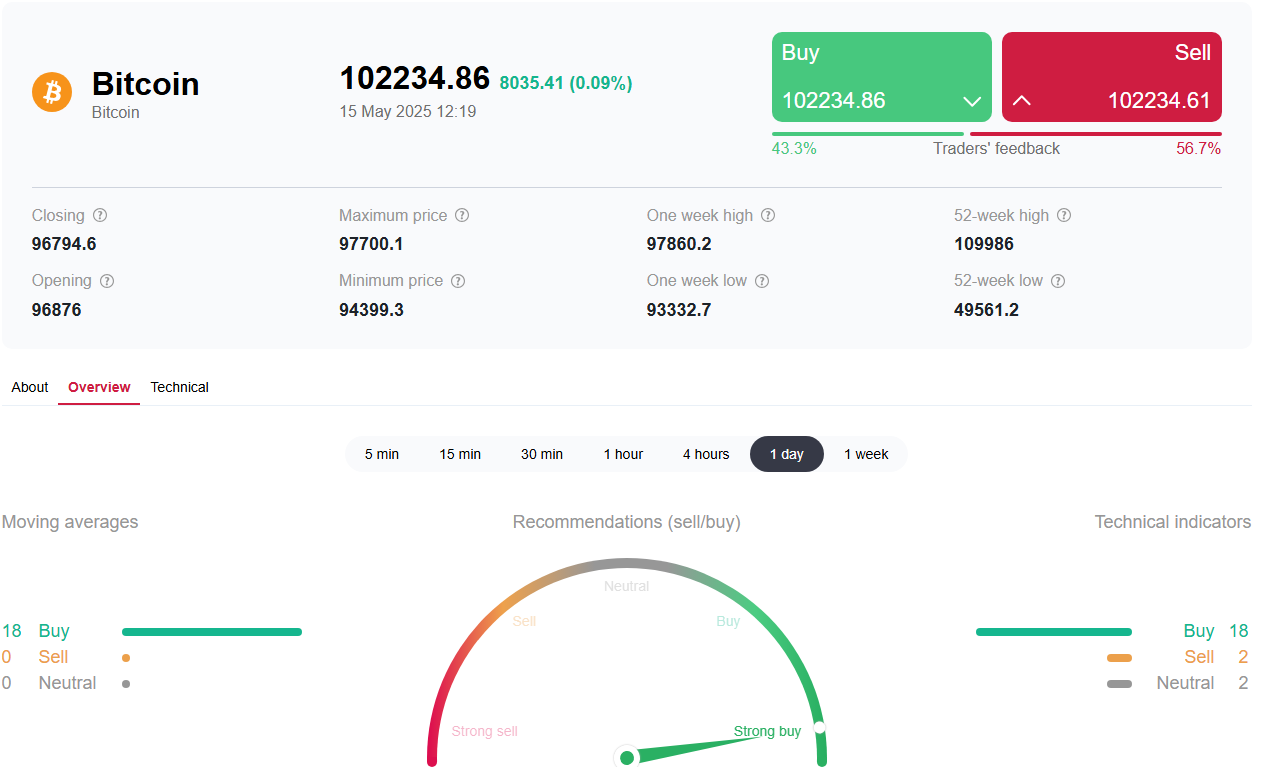Show info icon beside Maximum price
This screenshot has height=767, width=1265.
click(x=462, y=215)
